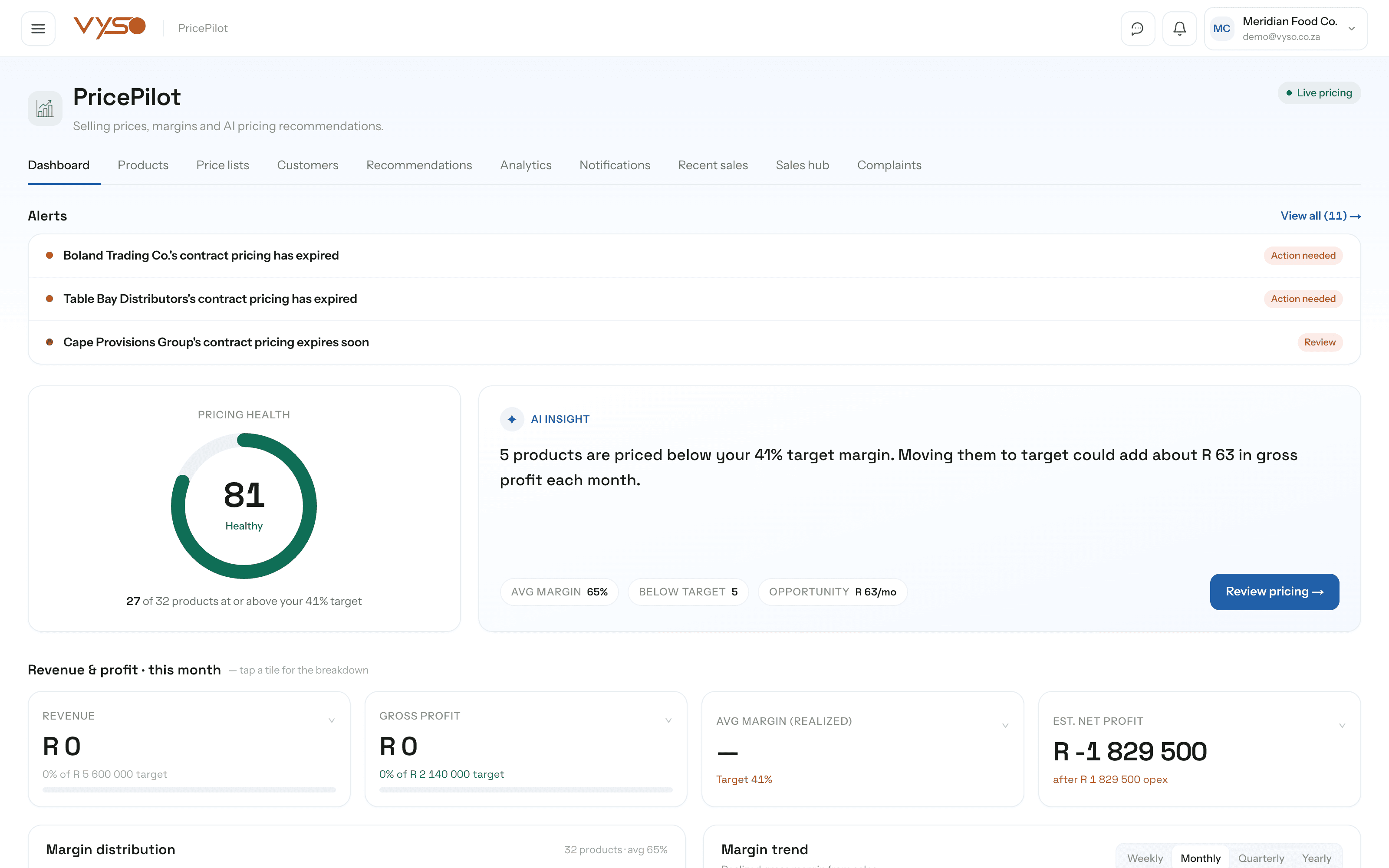Screen dimensions: 1389x868
Task: Open the chat messages icon
Action: pyautogui.click(x=1137, y=28)
